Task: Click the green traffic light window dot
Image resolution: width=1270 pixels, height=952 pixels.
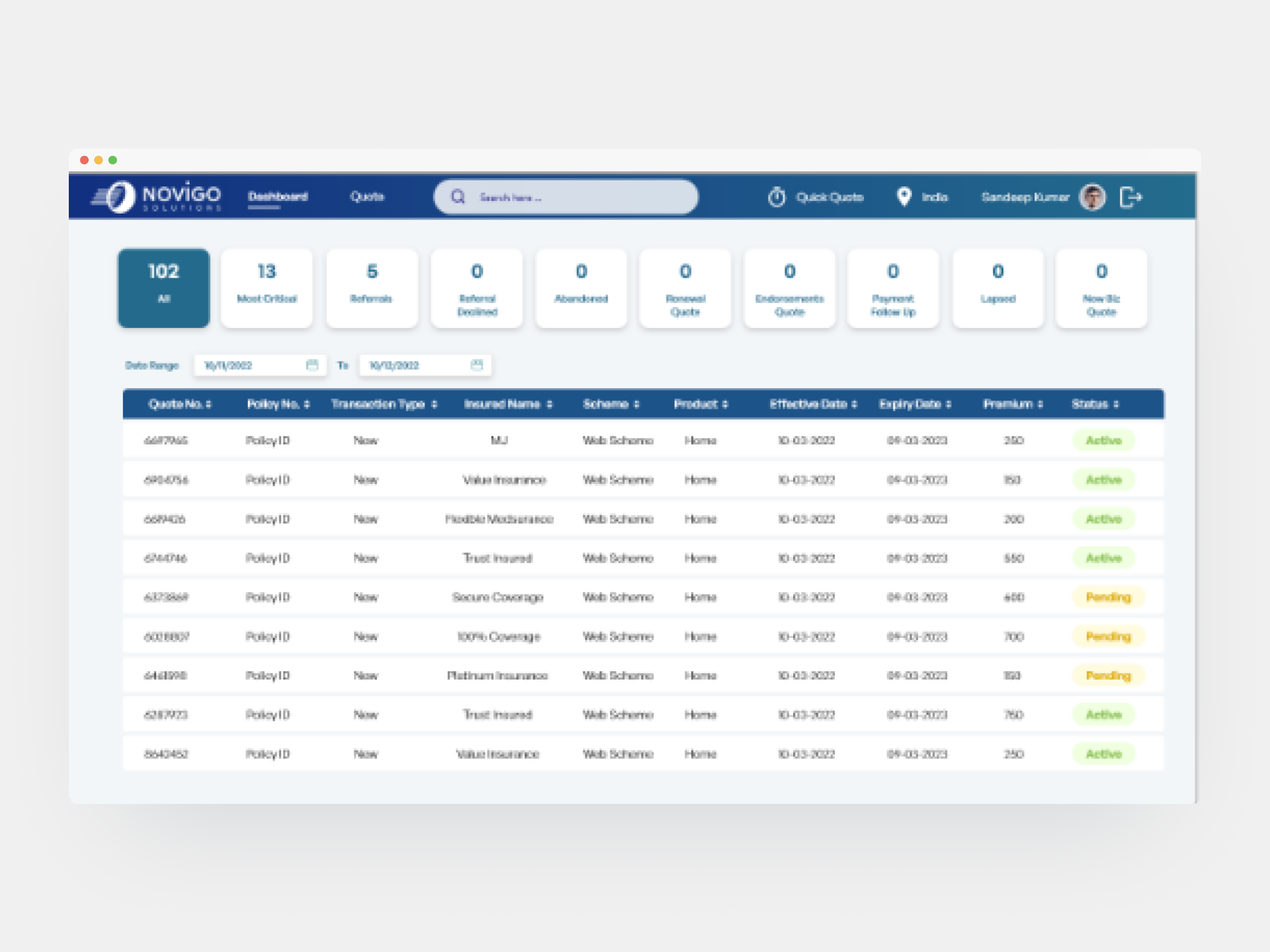Action: pos(113,159)
